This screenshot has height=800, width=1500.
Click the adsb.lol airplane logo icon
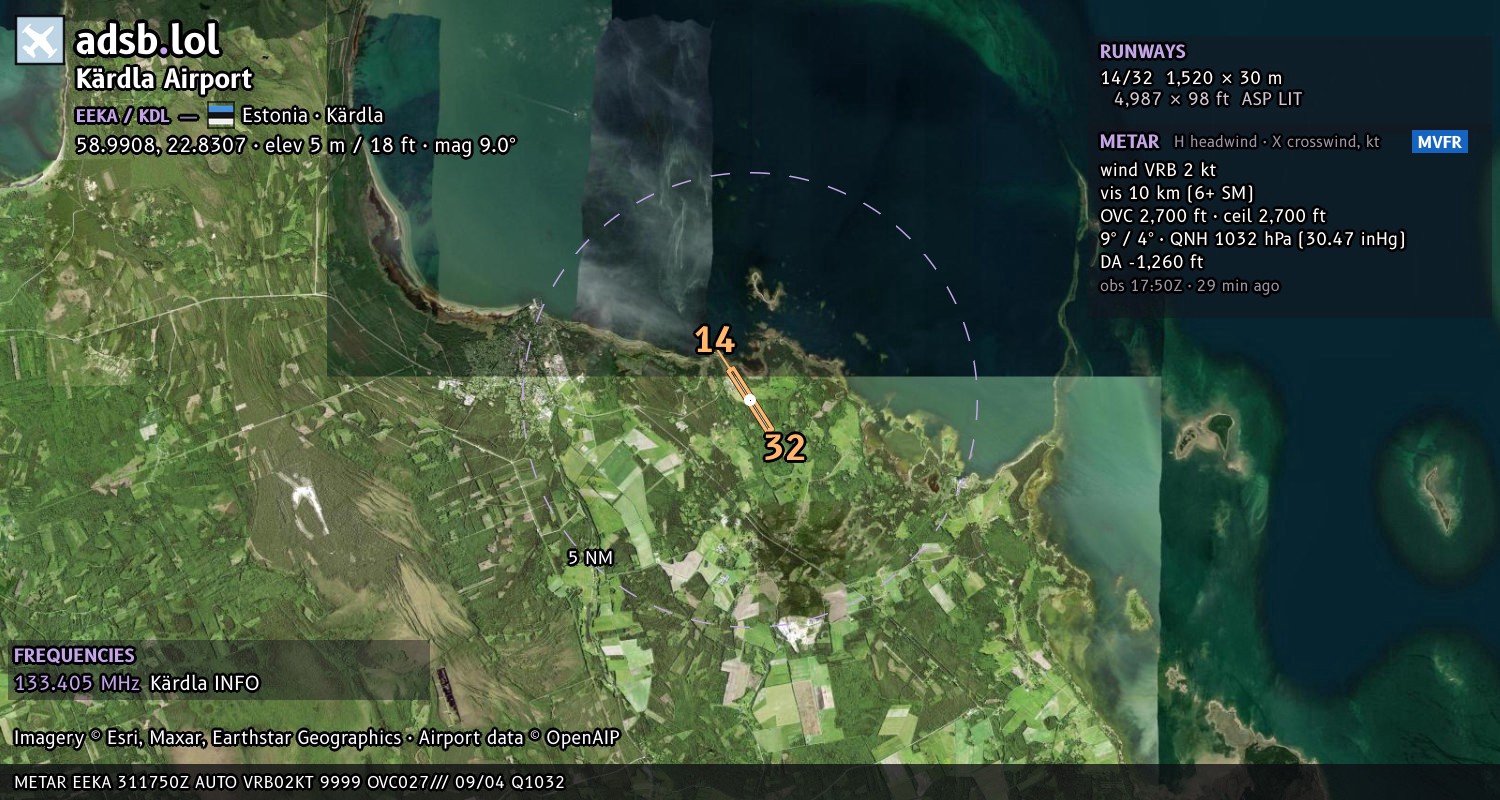click(x=40, y=41)
